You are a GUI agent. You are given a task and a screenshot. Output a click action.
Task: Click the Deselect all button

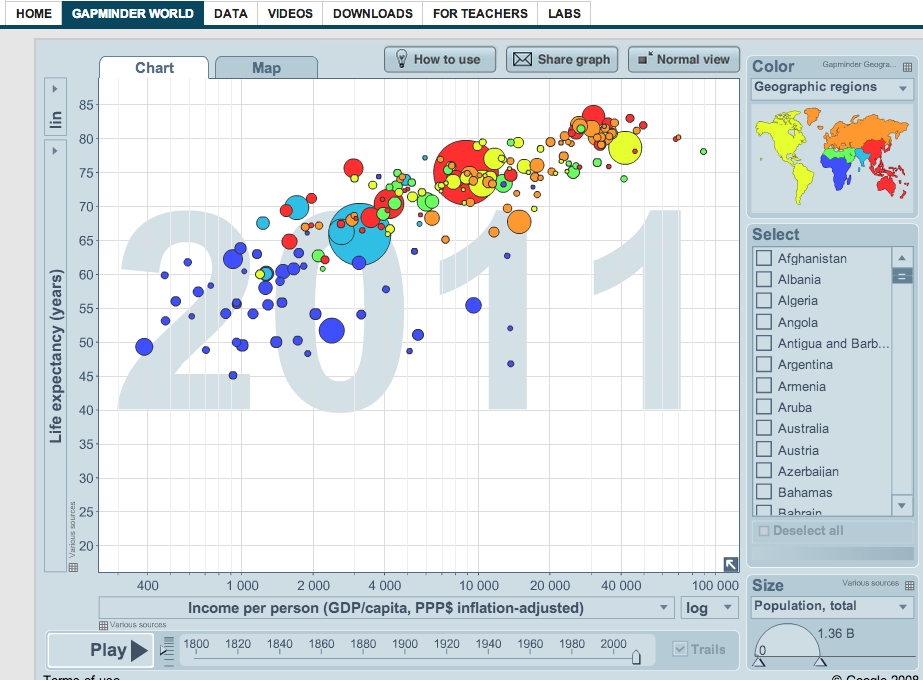point(832,531)
